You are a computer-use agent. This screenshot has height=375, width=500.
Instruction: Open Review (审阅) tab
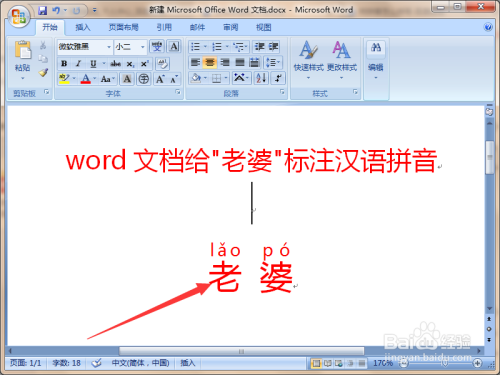tap(230, 27)
